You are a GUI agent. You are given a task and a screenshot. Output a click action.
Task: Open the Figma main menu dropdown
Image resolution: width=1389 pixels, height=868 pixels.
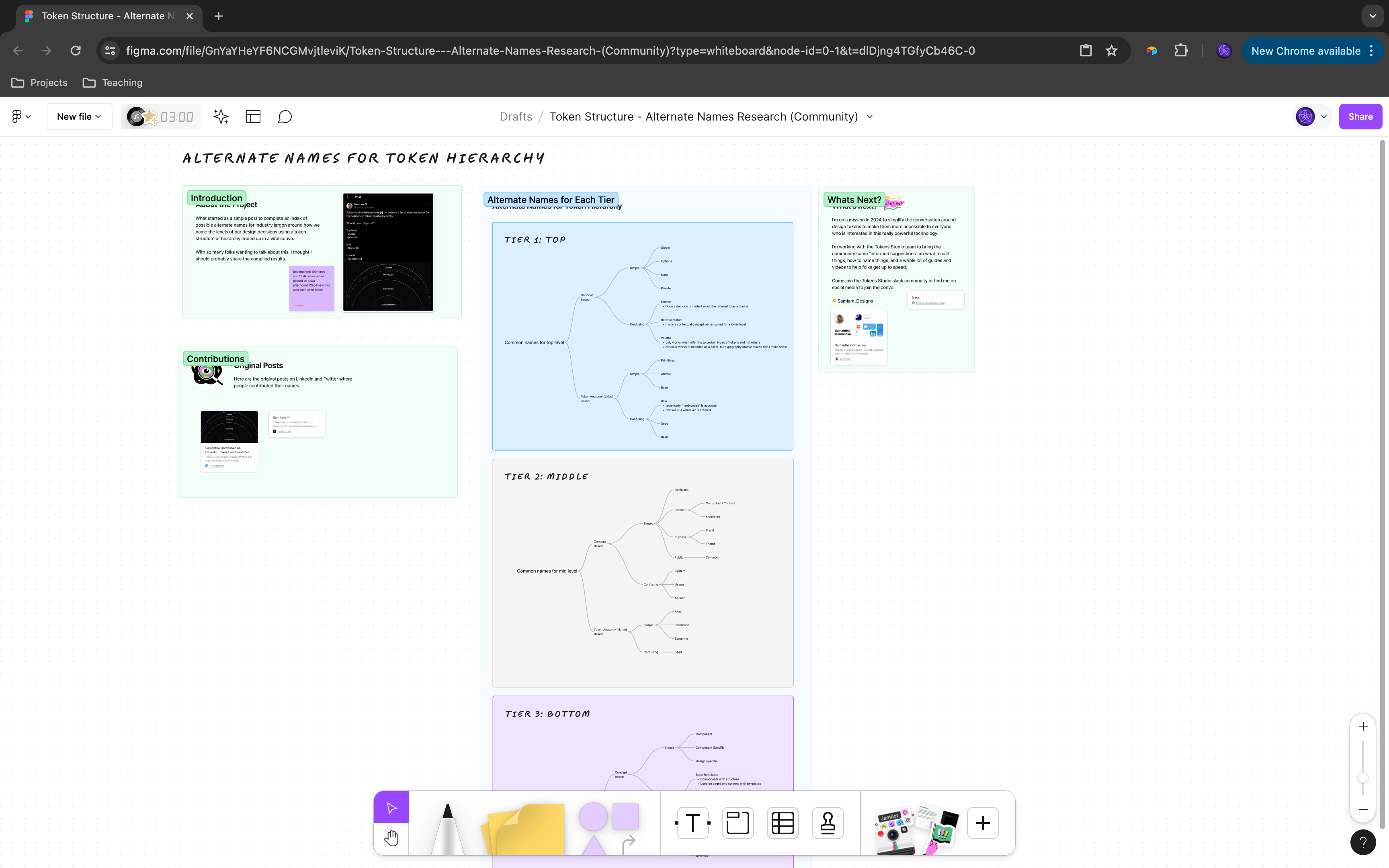21,117
